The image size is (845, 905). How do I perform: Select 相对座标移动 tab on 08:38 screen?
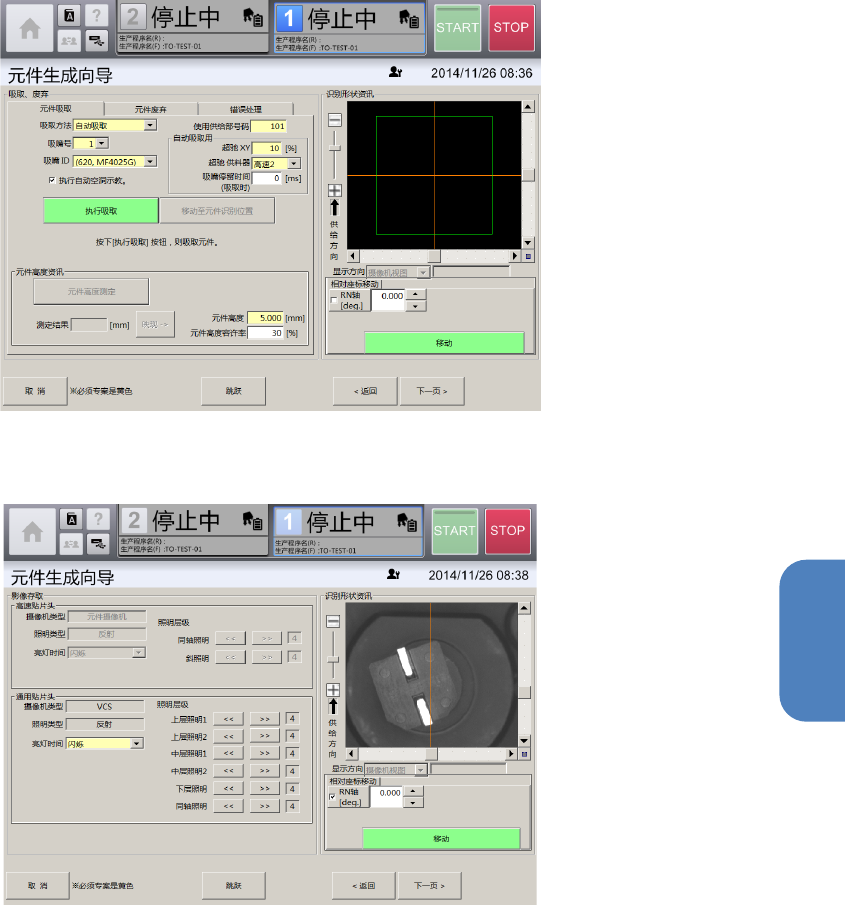(x=353, y=781)
